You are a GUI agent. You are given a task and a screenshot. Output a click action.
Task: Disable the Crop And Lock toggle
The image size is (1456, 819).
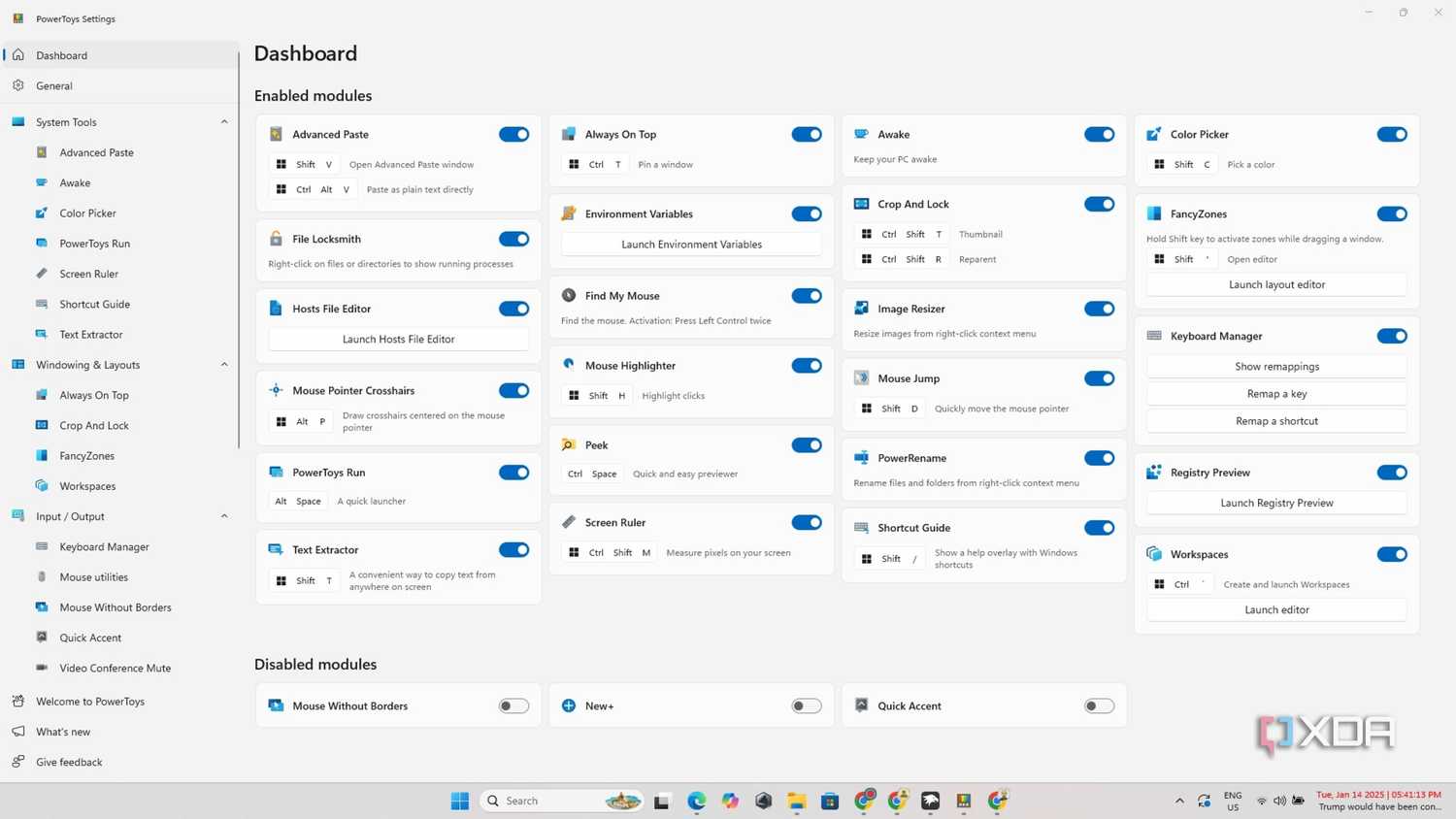coord(1100,204)
